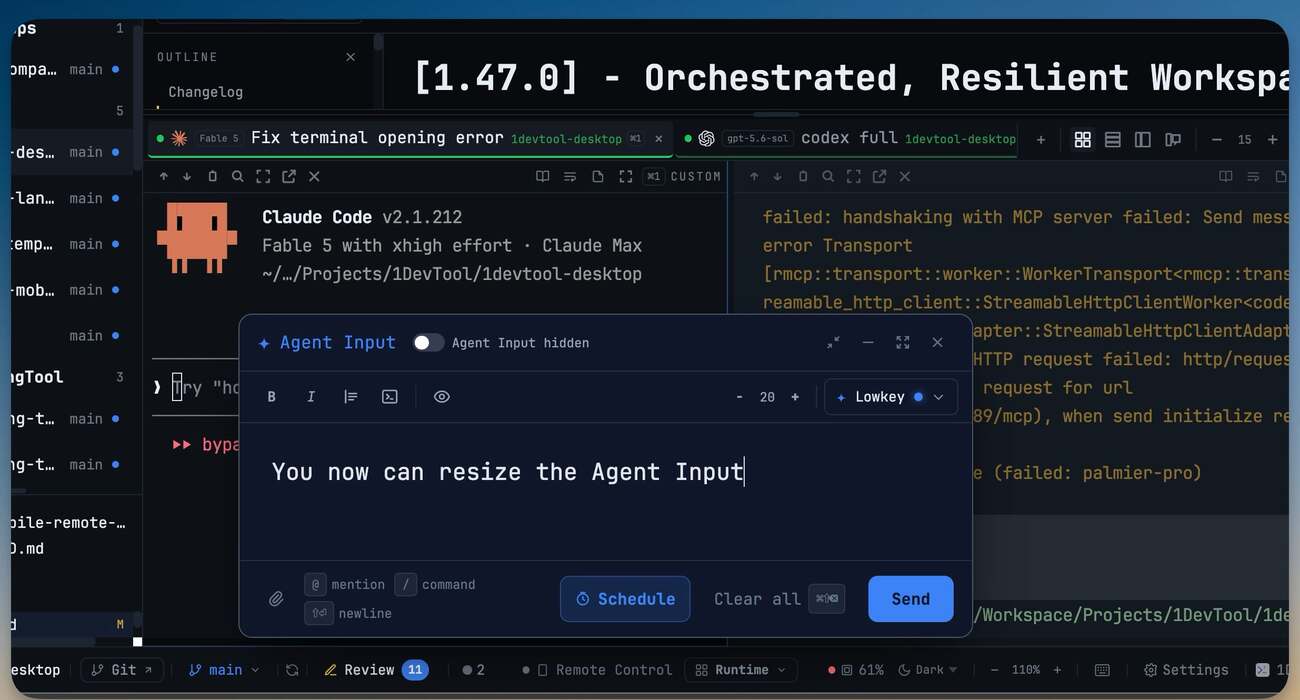This screenshot has height=700, width=1300.
Task: Select the fourth layout icon after columns
Action: tap(1173, 140)
